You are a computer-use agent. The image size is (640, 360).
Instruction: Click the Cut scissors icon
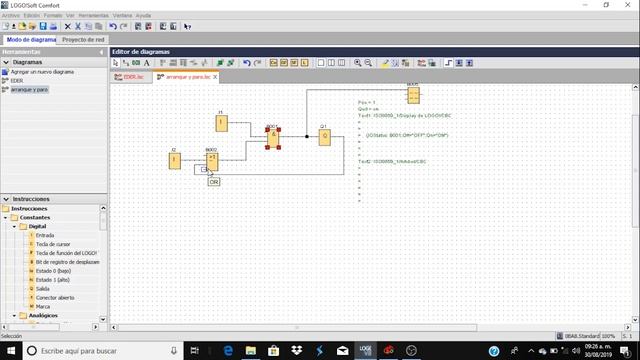tap(78, 27)
